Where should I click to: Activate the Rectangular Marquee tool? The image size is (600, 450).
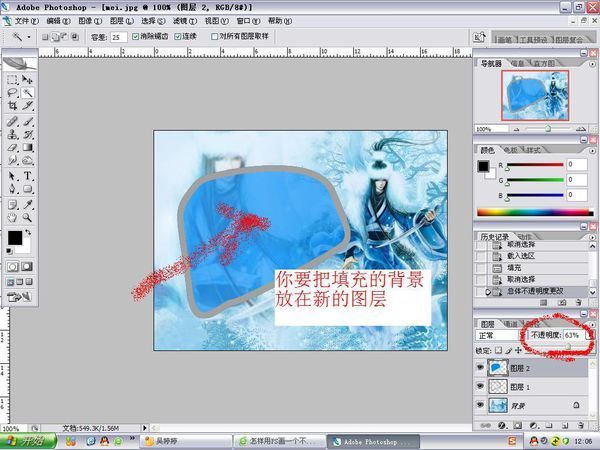click(12, 77)
